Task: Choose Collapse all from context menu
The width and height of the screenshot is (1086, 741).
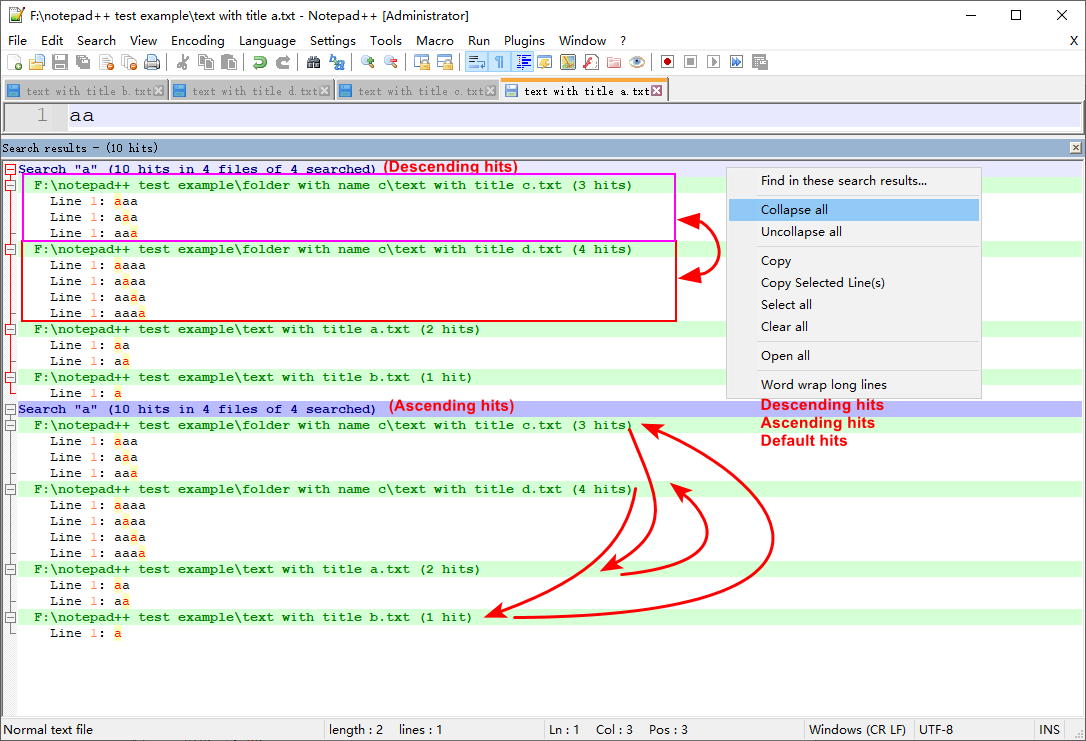Action: 853,210
